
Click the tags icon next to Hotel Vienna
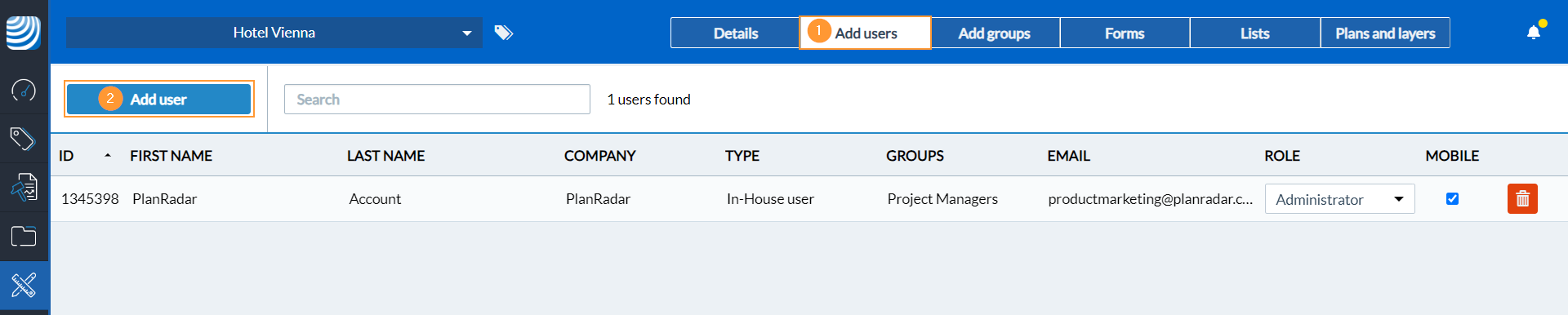point(504,33)
